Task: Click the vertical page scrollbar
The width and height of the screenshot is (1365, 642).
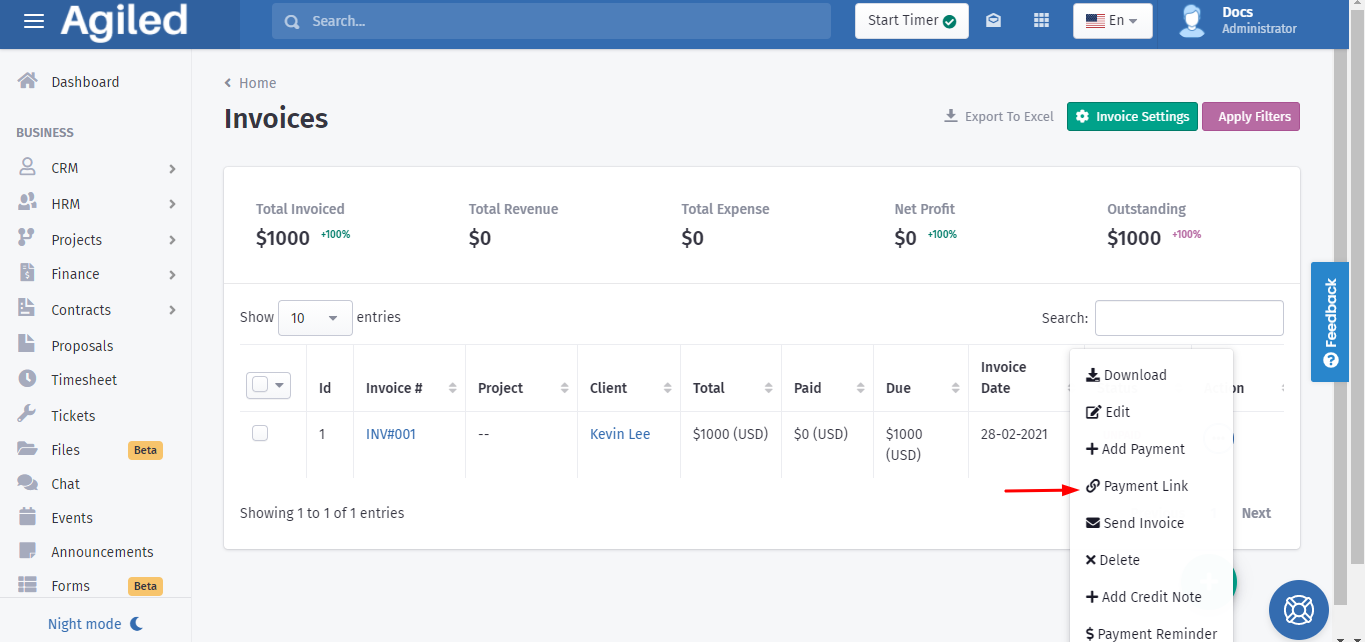Action: [x=1341, y=300]
